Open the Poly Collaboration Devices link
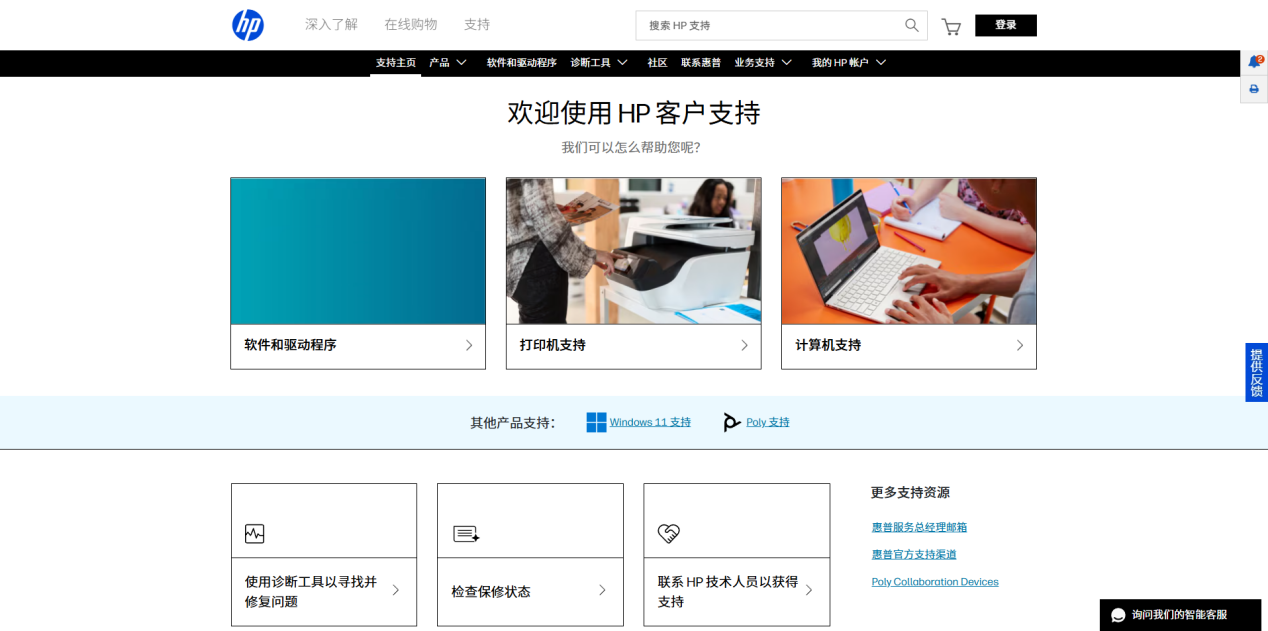The width and height of the screenshot is (1268, 631). tap(935, 582)
